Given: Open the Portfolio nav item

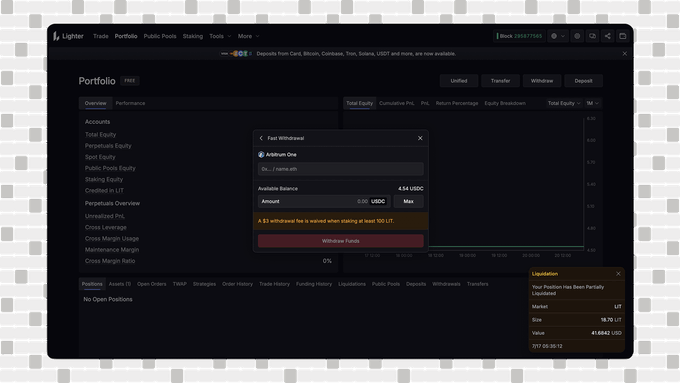Looking at the screenshot, I should tap(126, 36).
